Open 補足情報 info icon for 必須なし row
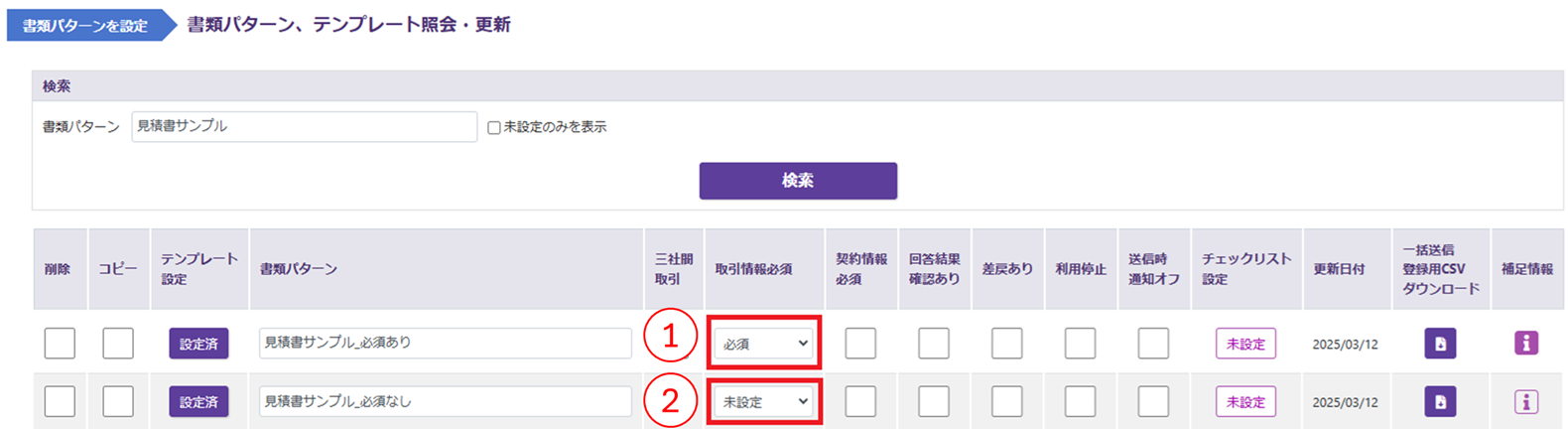 1525,402
